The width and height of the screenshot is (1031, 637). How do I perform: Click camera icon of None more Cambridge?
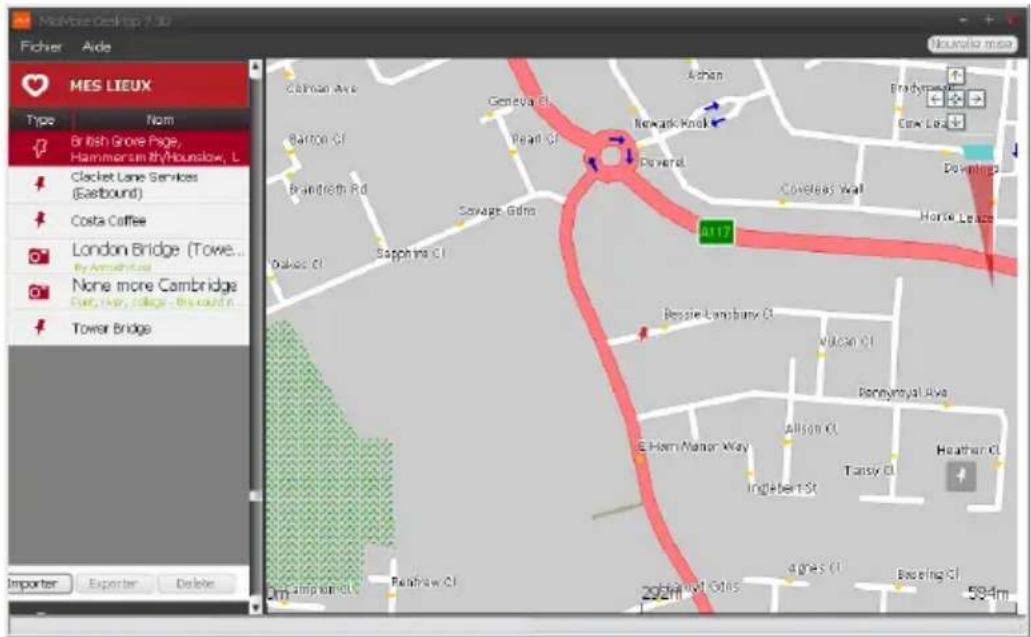[x=39, y=292]
